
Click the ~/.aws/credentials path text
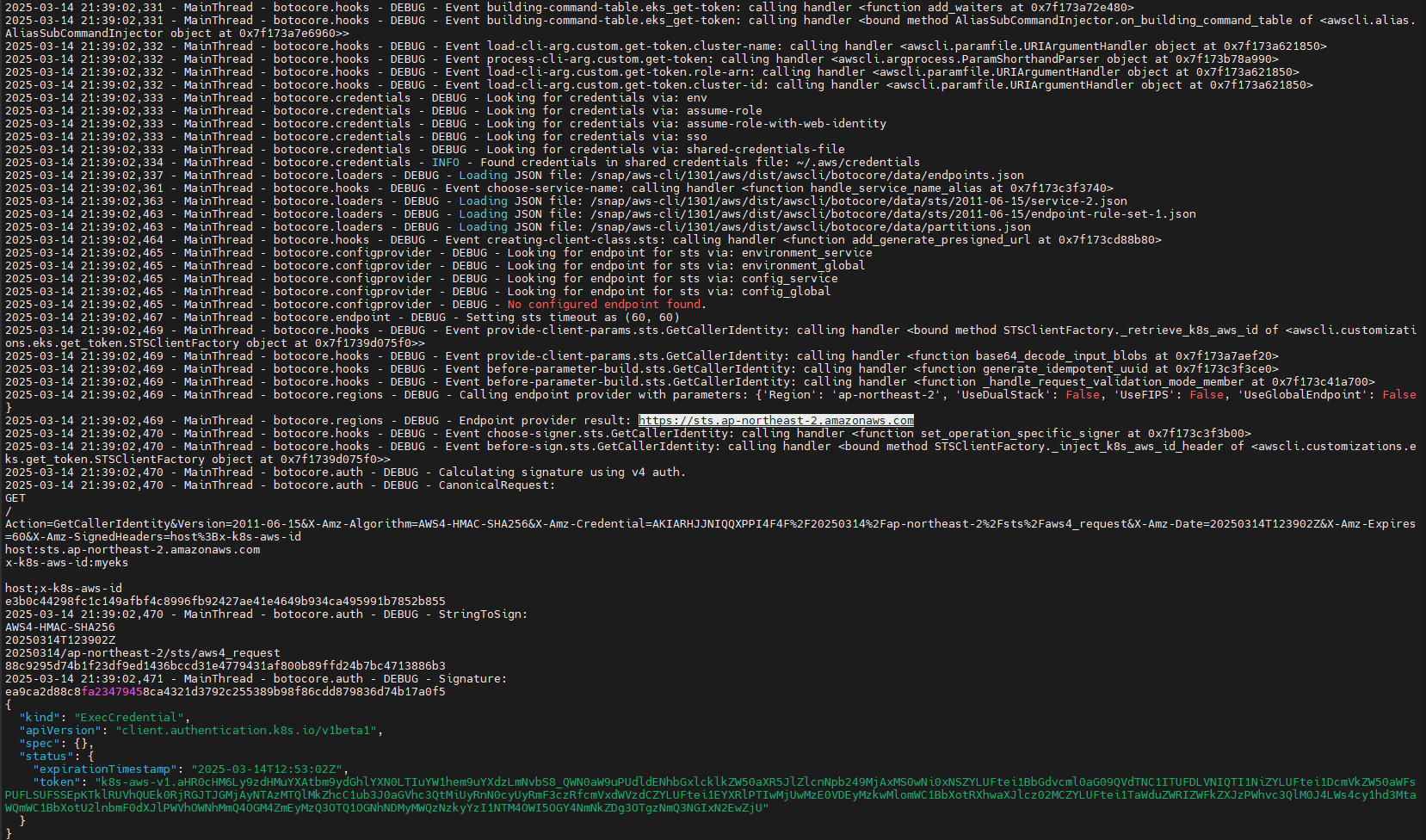pyautogui.click(x=858, y=162)
